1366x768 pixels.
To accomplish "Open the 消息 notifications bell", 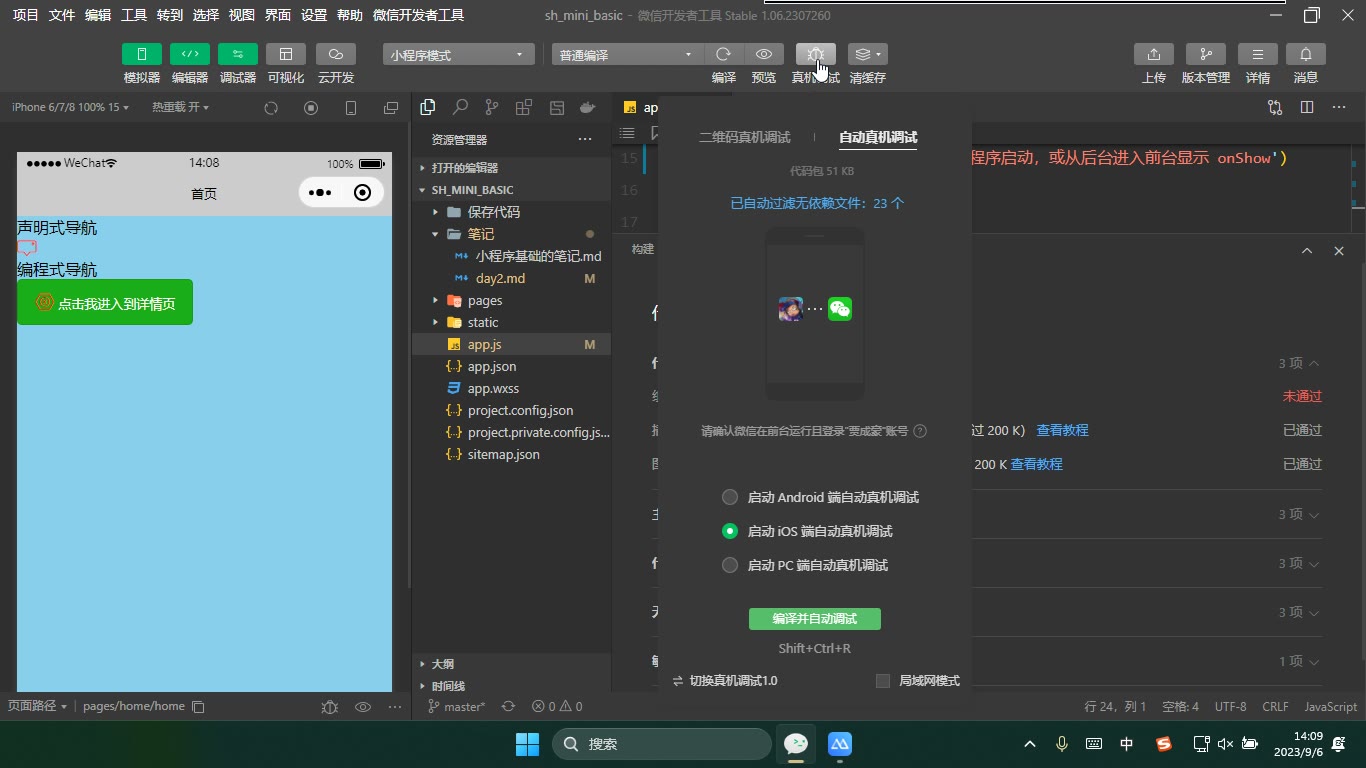I will click(1306, 54).
